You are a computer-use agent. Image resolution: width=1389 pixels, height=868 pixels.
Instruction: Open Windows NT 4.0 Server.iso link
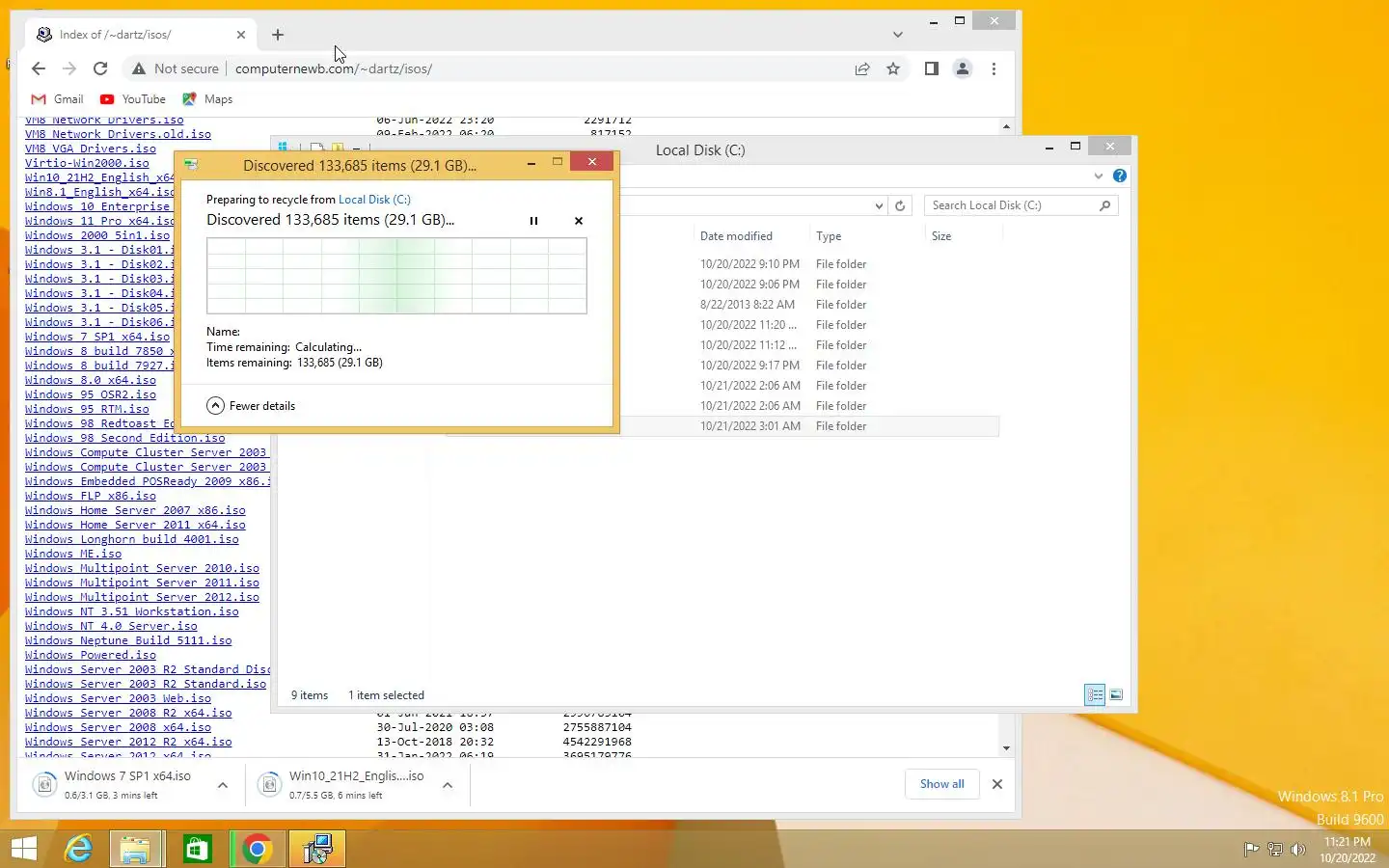tap(111, 626)
